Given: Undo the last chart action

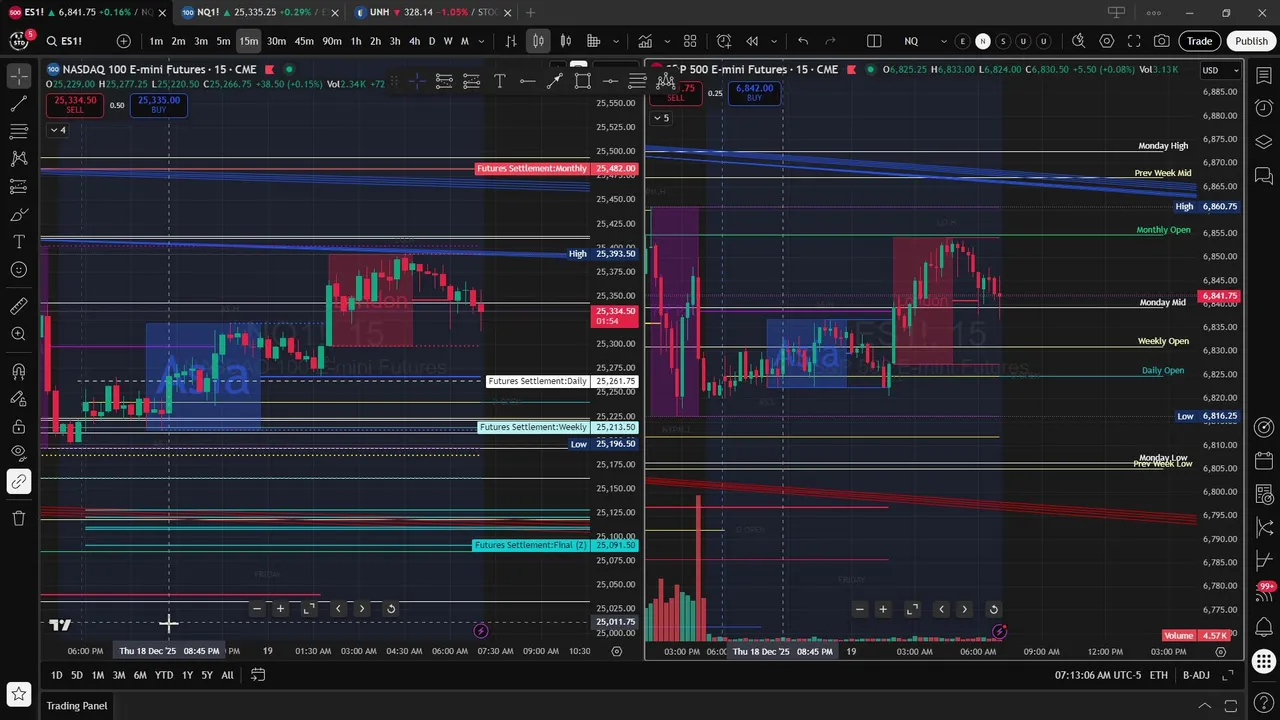Looking at the screenshot, I should click(802, 41).
